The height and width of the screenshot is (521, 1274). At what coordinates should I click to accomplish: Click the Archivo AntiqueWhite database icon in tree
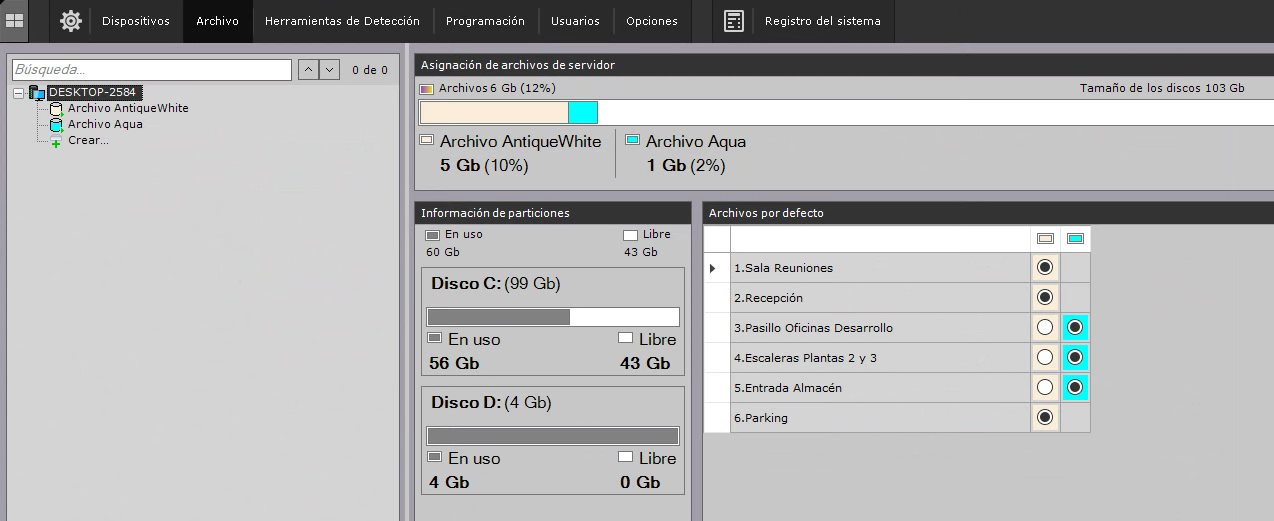pos(57,109)
